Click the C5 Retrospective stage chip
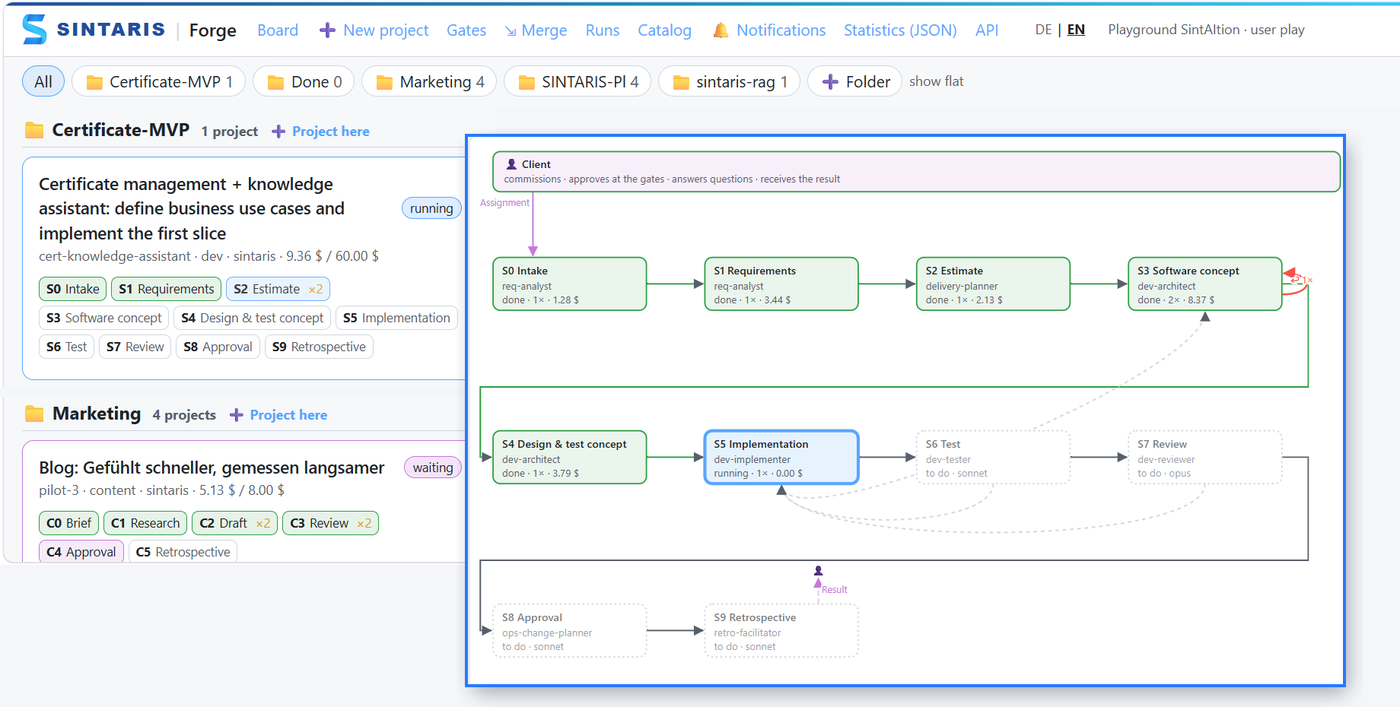Viewport: 1400px width, 707px height. point(182,552)
